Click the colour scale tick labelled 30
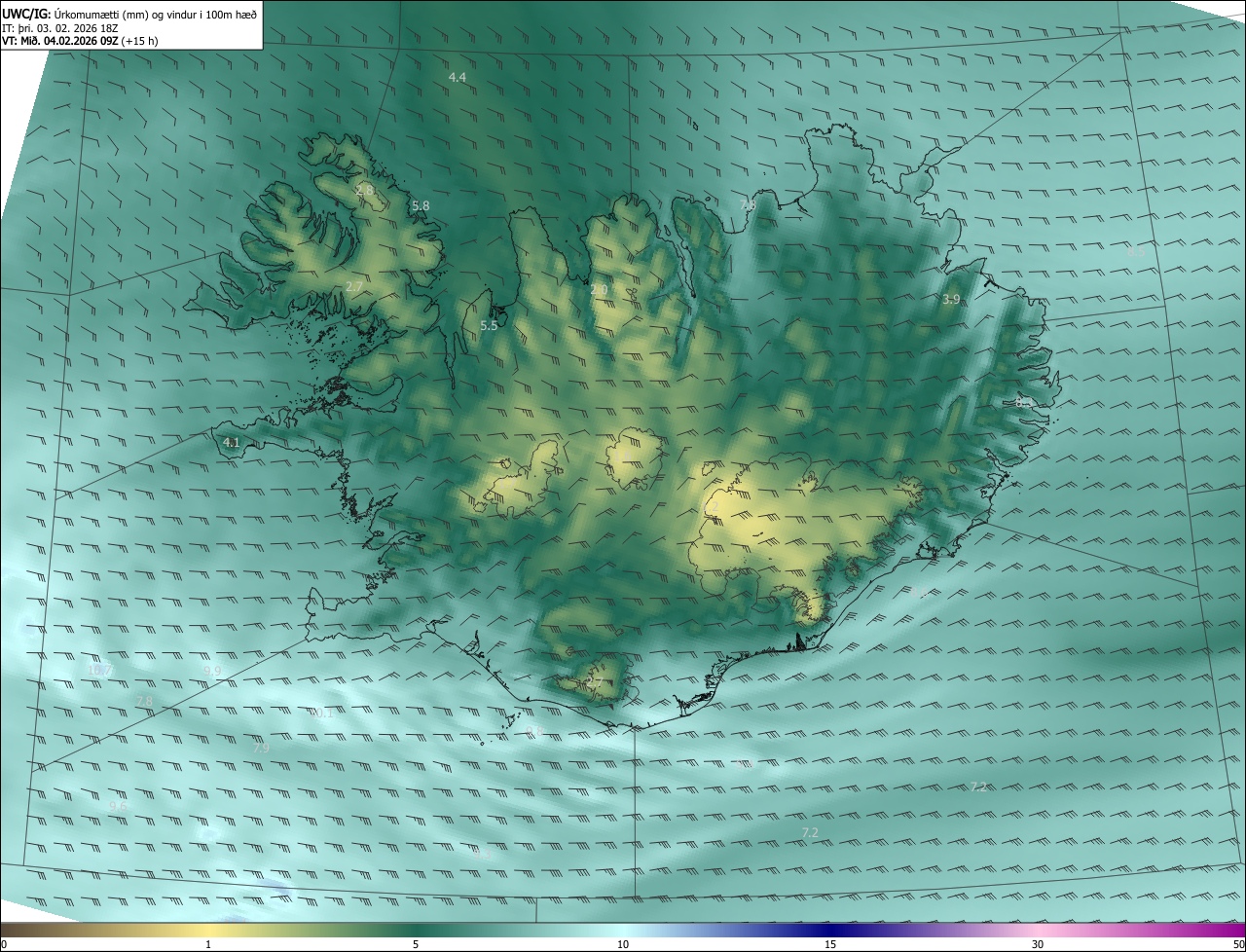The height and width of the screenshot is (952, 1246). pos(1038,944)
